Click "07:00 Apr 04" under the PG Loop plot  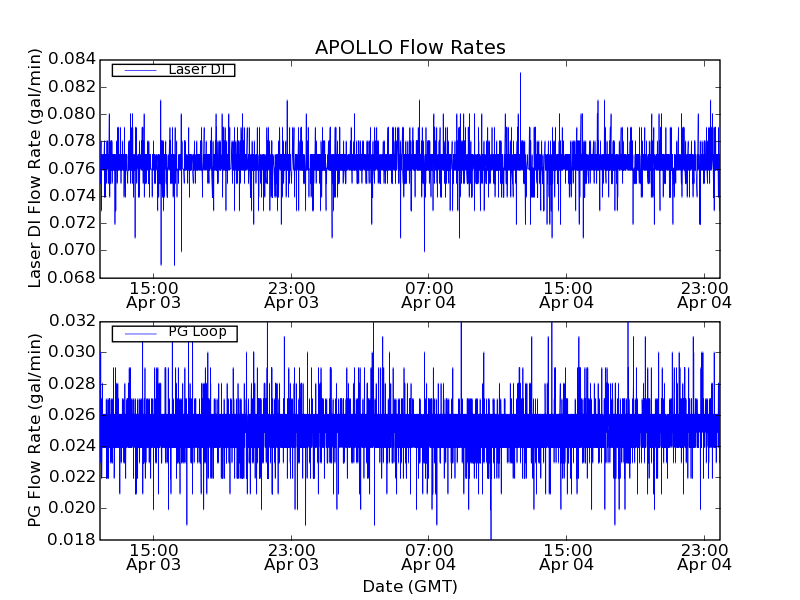point(429,558)
